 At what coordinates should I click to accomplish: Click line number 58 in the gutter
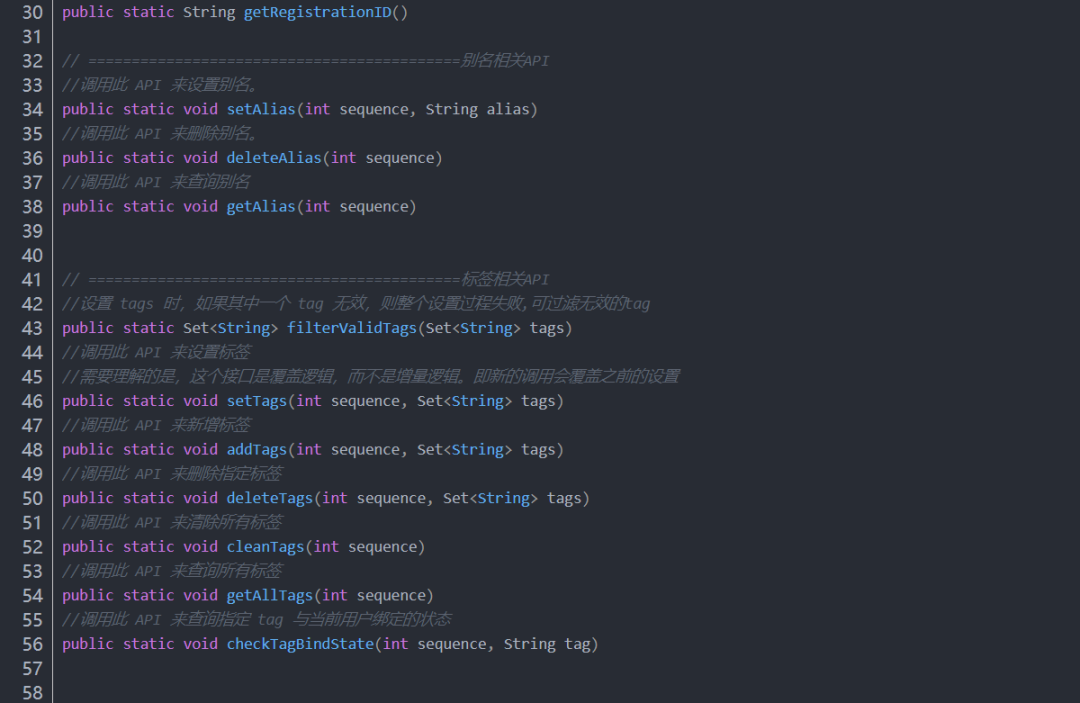[32, 693]
